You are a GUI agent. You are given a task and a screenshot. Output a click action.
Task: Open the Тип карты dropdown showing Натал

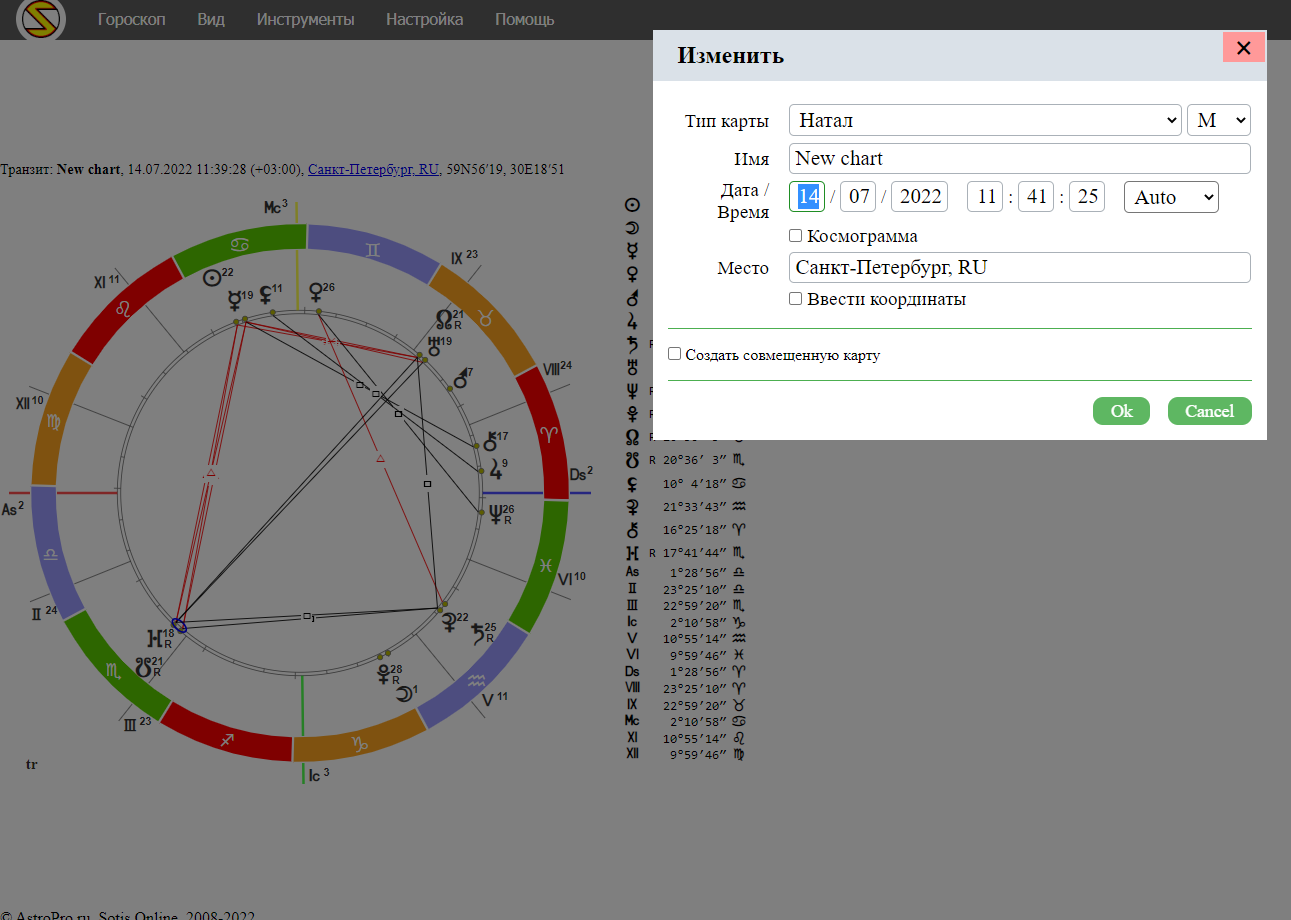(x=985, y=120)
